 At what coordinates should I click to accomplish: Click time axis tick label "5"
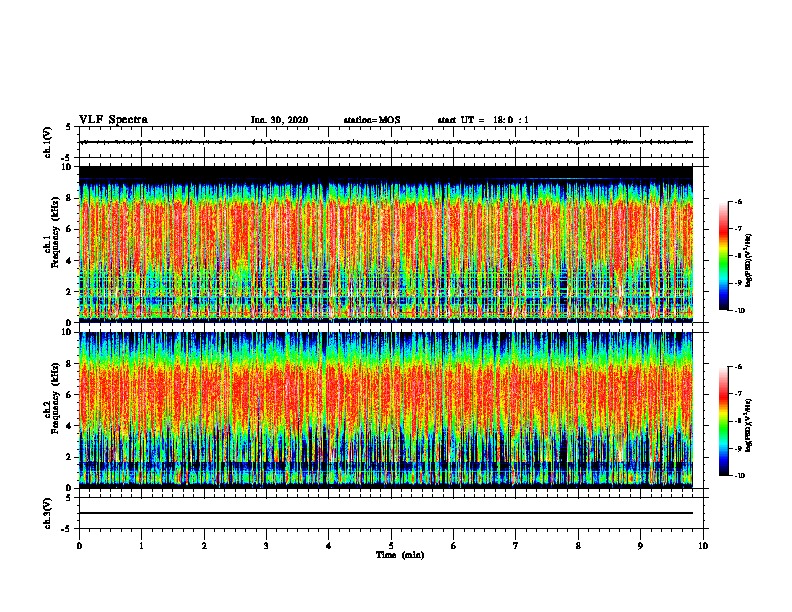click(391, 546)
